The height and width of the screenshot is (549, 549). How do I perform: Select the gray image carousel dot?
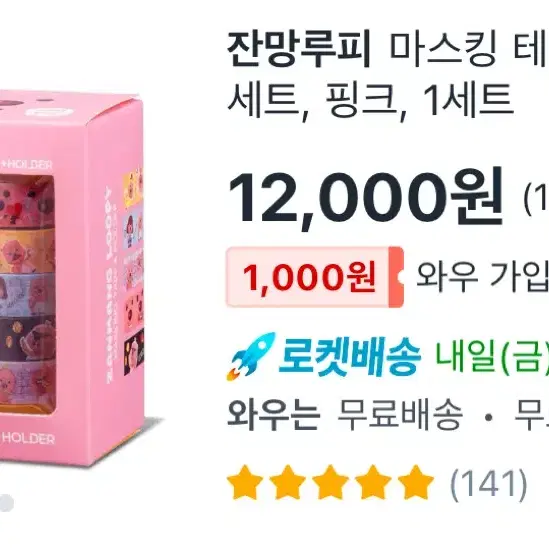point(6,503)
